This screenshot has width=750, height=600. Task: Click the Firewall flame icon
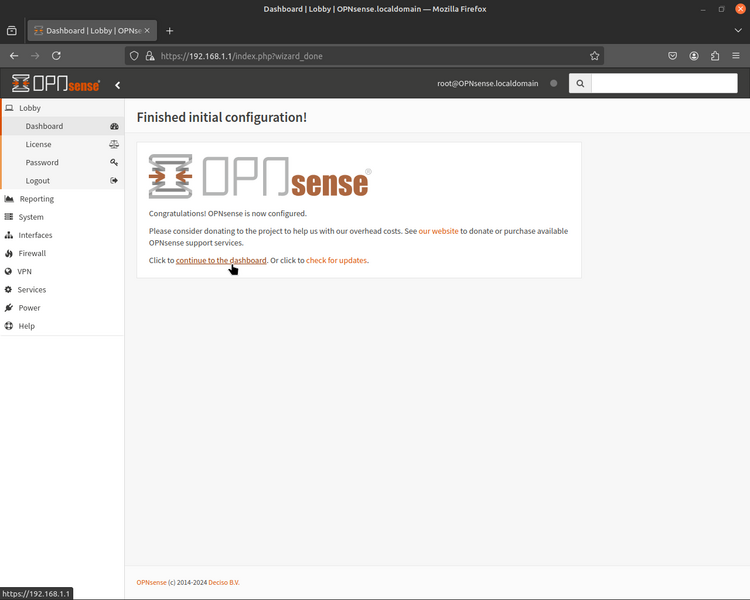pyautogui.click(x=9, y=254)
